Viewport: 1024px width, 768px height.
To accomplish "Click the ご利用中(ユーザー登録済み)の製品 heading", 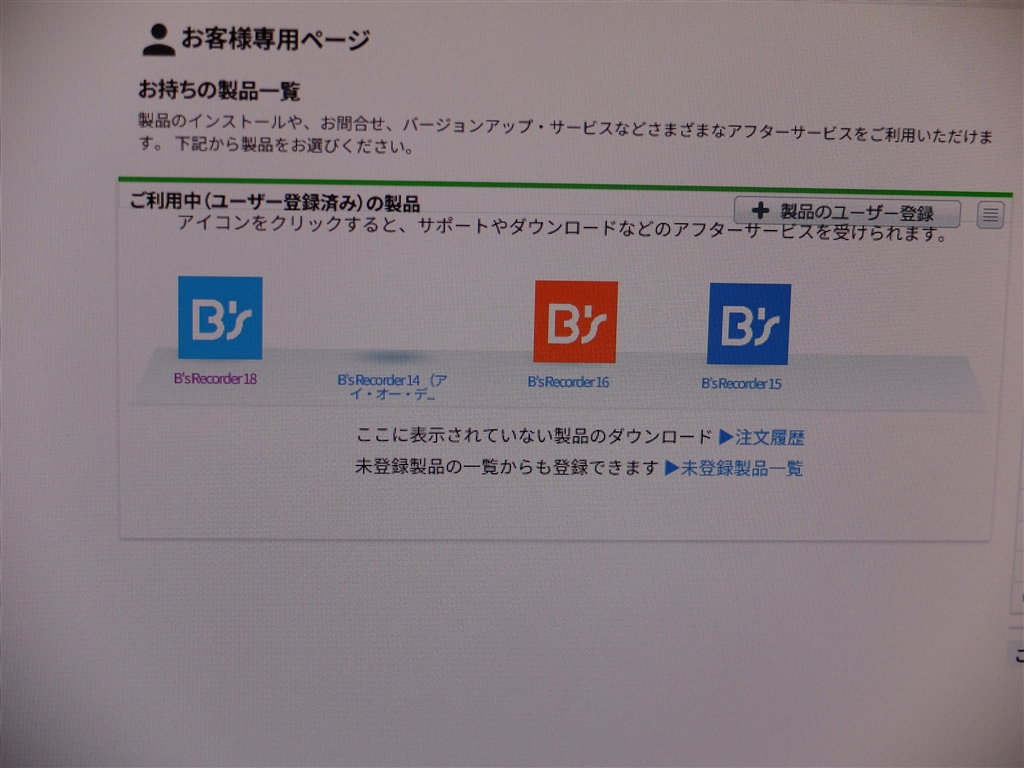I will click(x=274, y=202).
